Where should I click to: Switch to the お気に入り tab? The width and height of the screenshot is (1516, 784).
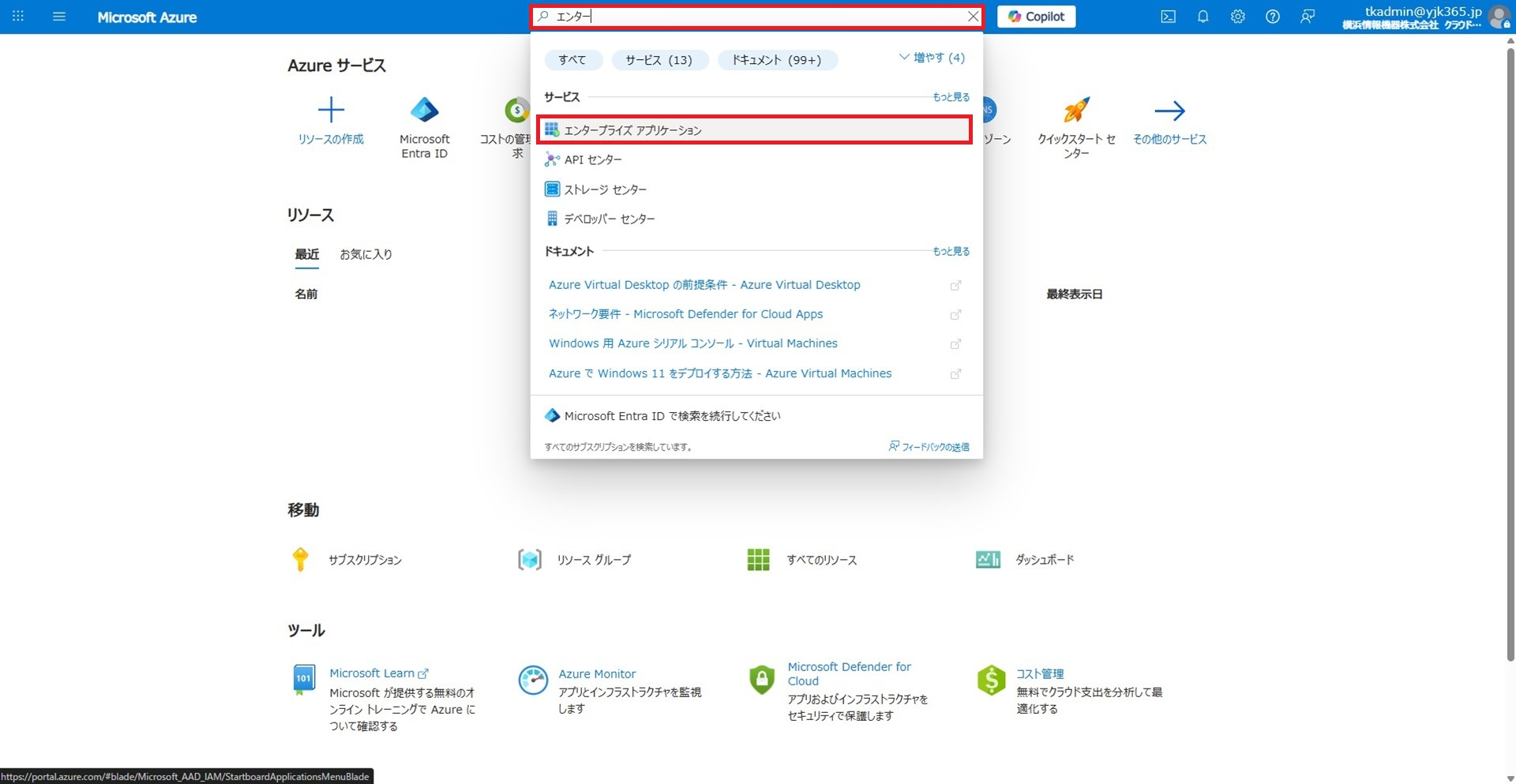(x=366, y=254)
